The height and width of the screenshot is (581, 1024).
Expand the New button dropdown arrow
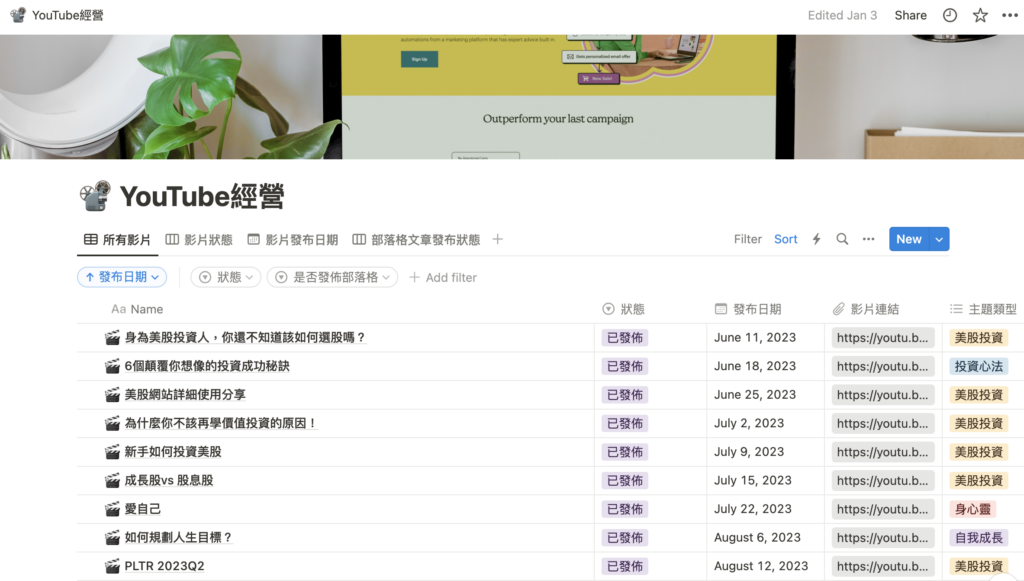pyautogui.click(x=939, y=239)
